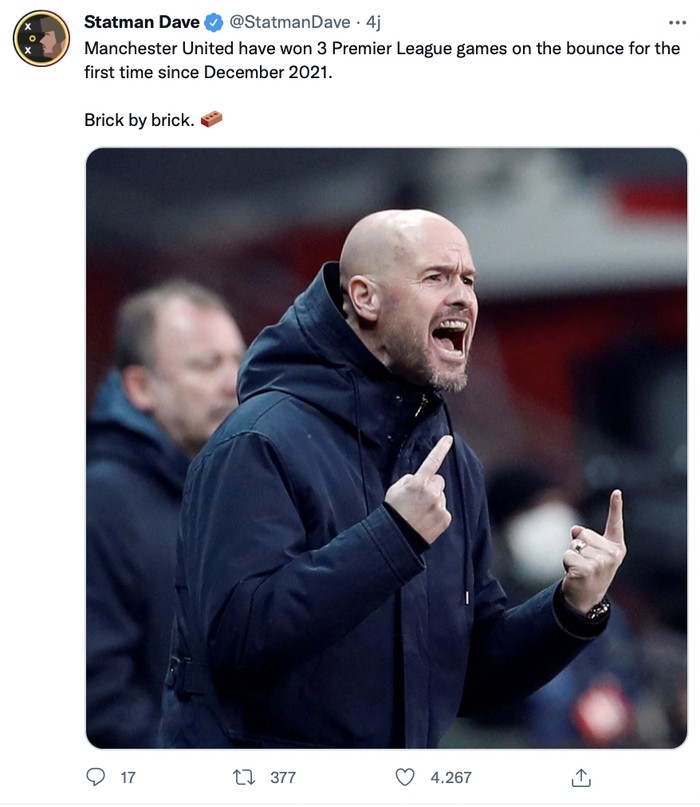Click the brick emoji in tweet
The image size is (700, 807).
[x=211, y=120]
